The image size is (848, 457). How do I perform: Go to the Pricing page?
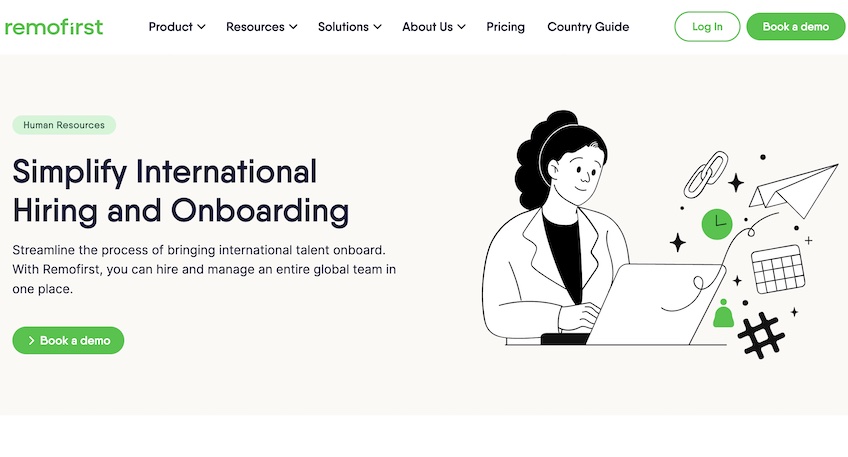[x=505, y=27]
